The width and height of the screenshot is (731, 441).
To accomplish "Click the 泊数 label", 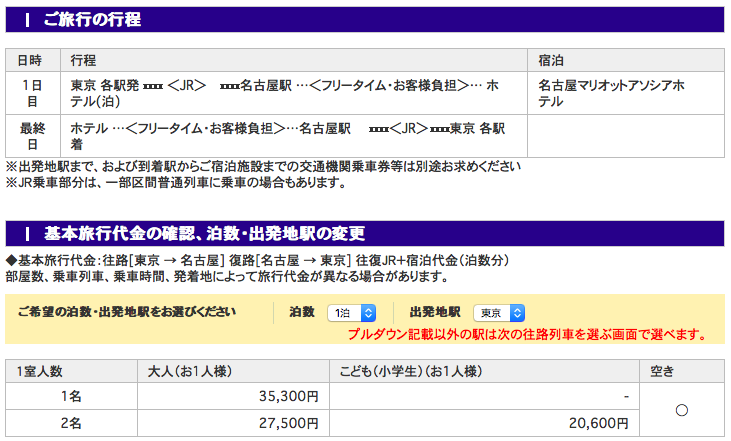I will click(302, 312).
